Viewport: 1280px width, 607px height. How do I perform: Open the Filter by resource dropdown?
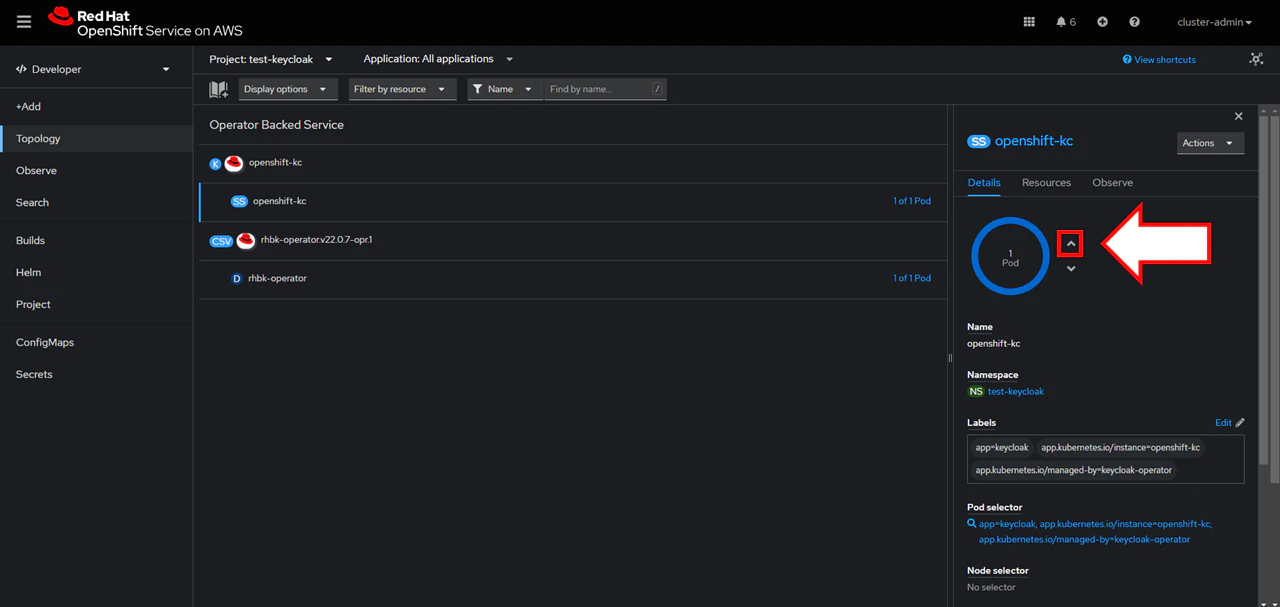tap(402, 89)
